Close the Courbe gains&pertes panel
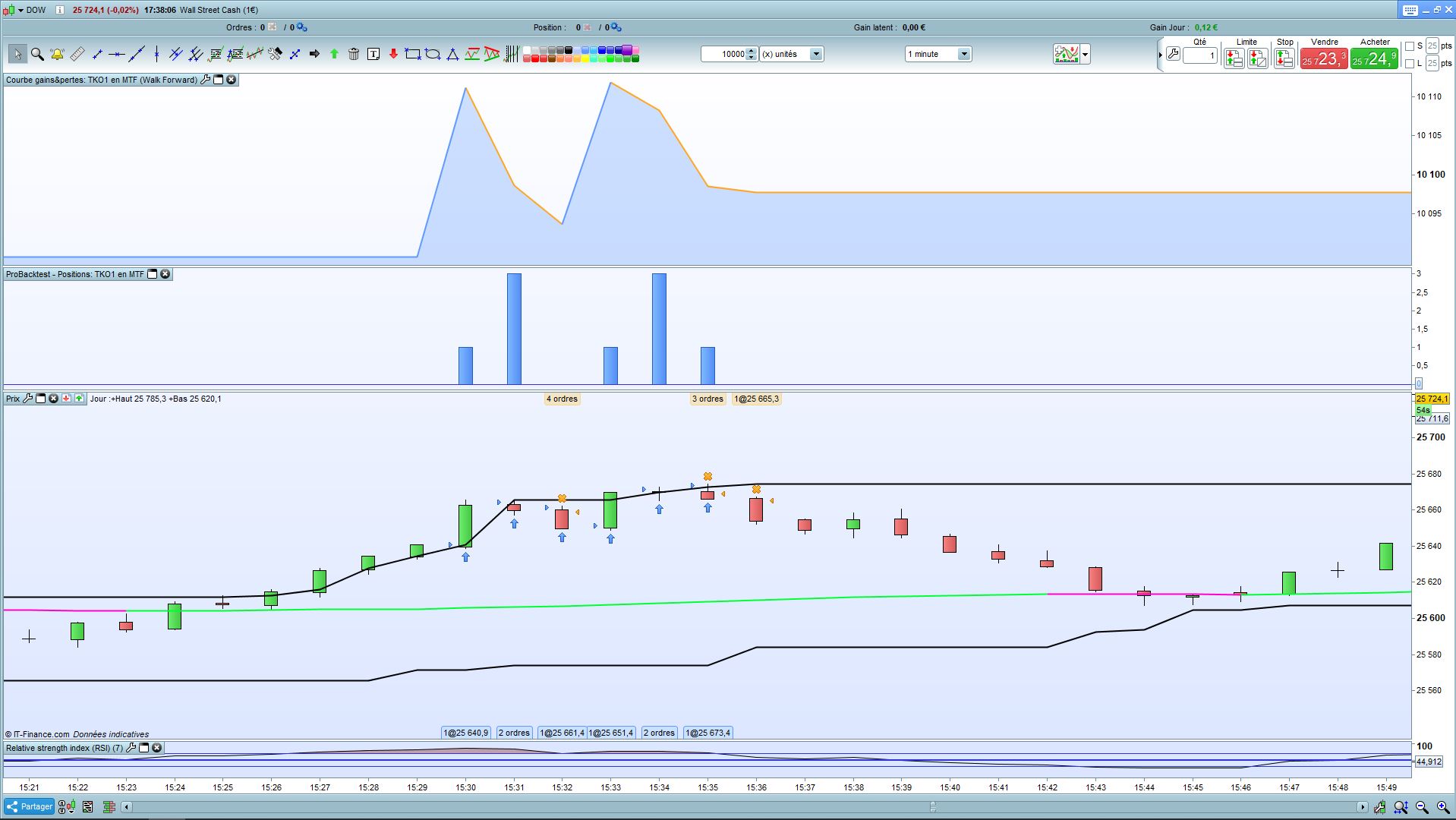Image resolution: width=1456 pixels, height=820 pixels. pyautogui.click(x=232, y=80)
